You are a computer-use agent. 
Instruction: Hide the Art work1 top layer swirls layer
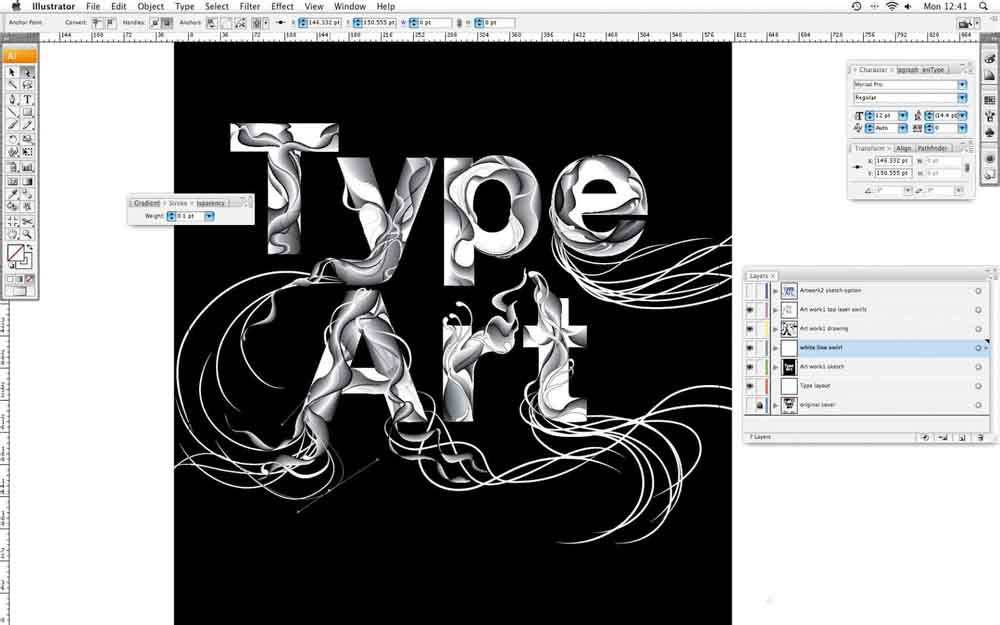750,310
